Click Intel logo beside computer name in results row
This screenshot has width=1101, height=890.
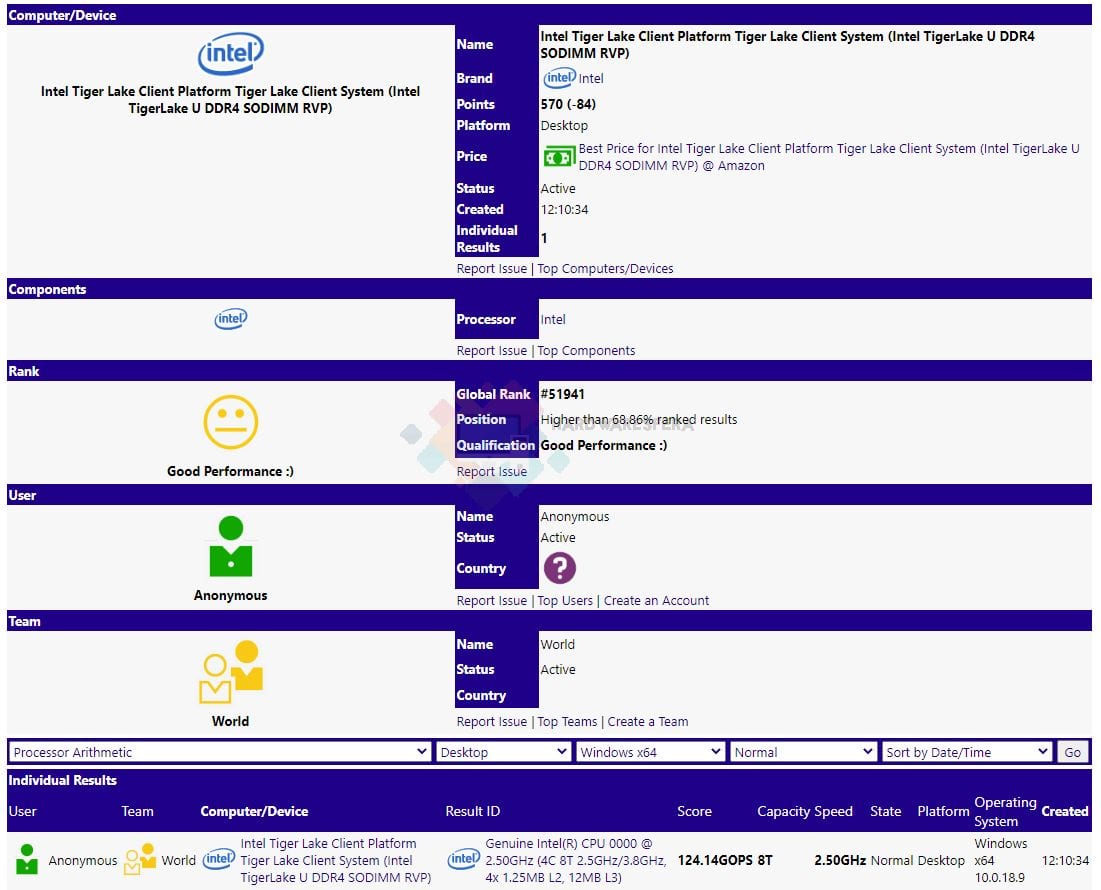click(x=218, y=859)
